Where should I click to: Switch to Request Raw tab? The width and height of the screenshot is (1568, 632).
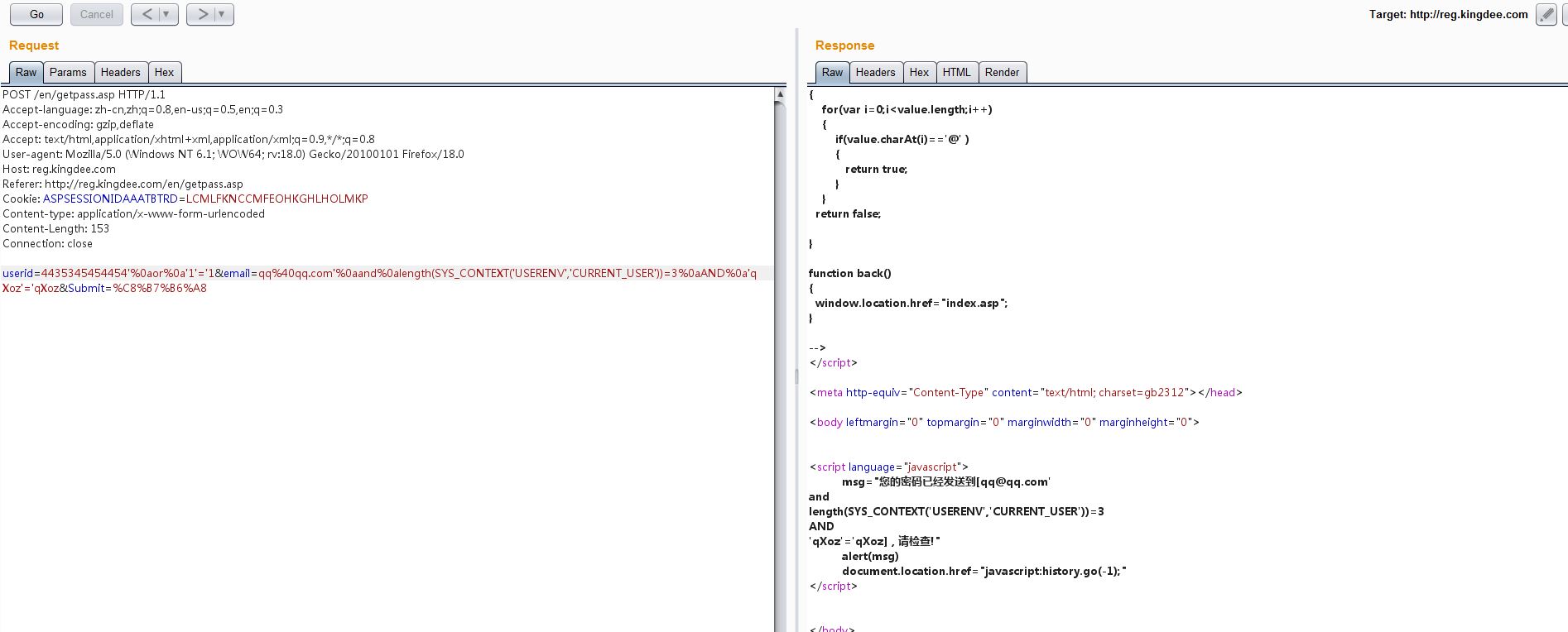pyautogui.click(x=26, y=72)
